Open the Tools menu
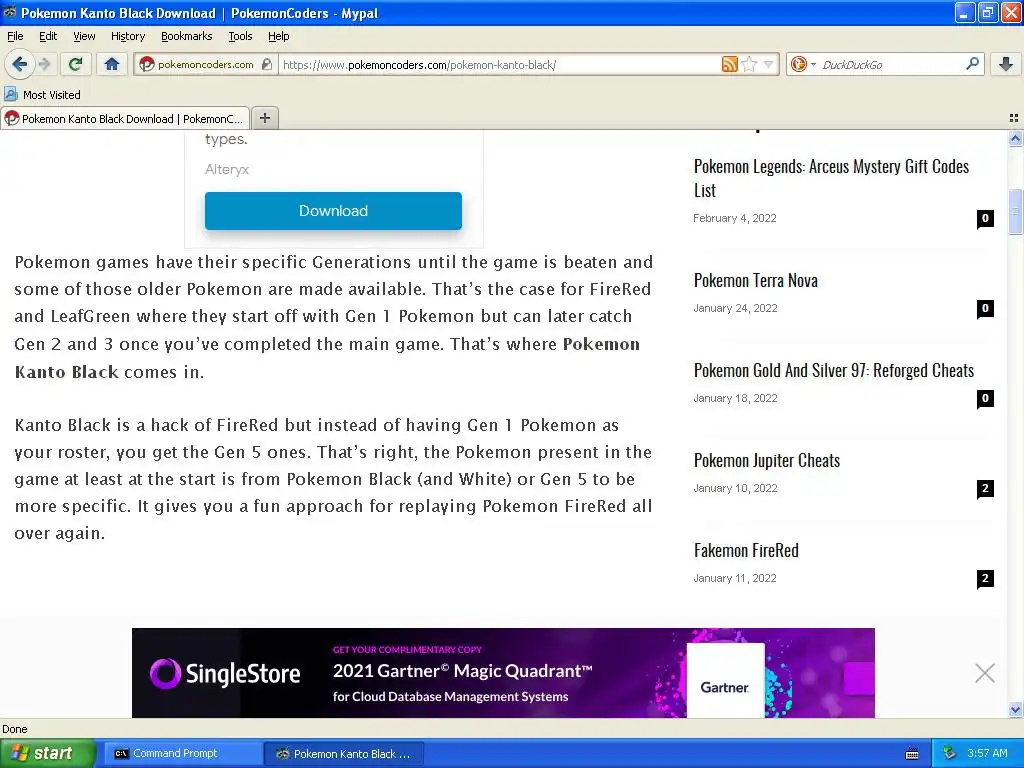 pyautogui.click(x=240, y=36)
